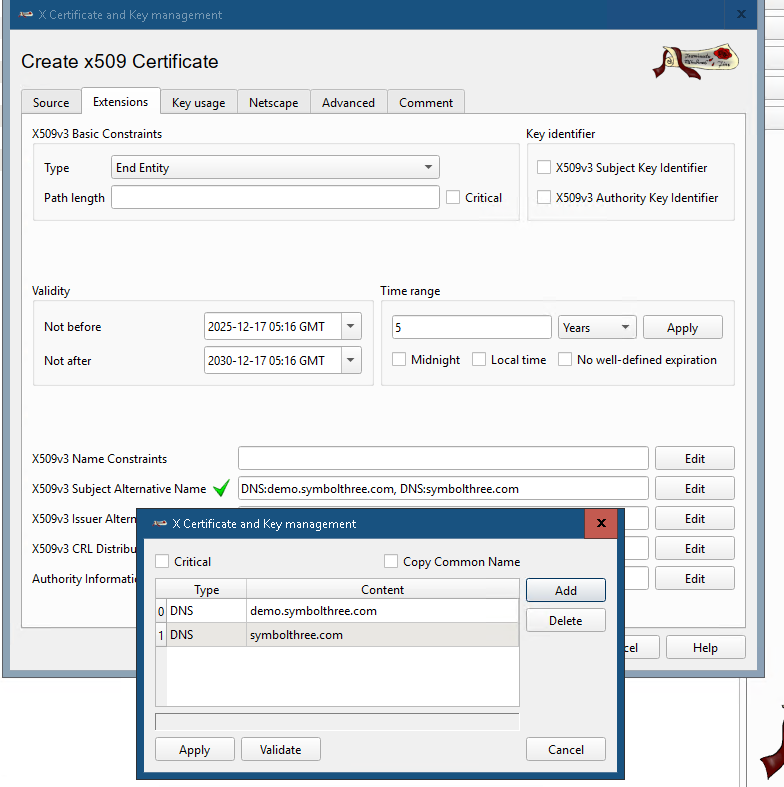Click DNS type cell in row 1
Screen dimensions: 784x787
point(206,634)
